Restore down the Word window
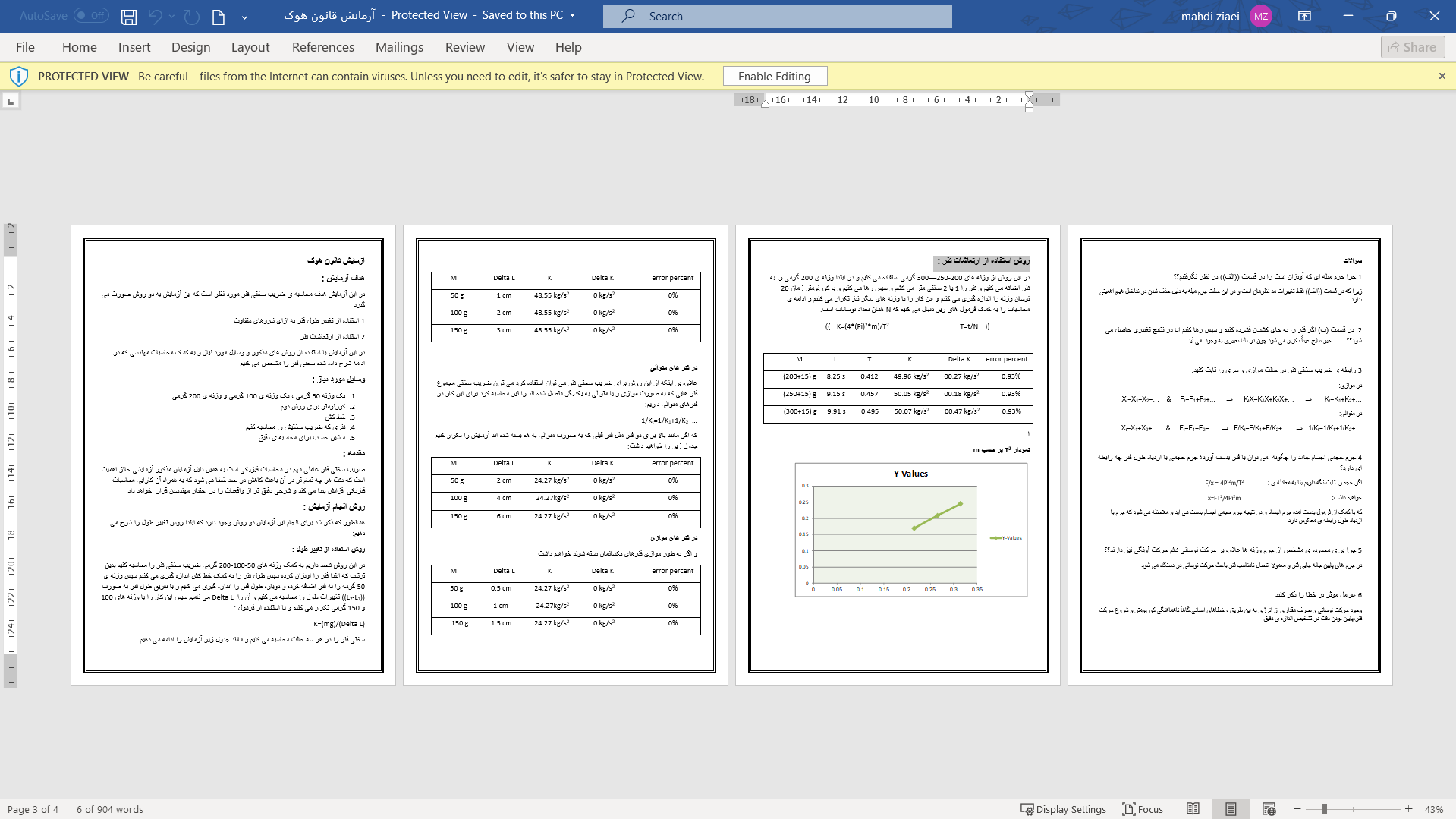 click(x=1391, y=16)
